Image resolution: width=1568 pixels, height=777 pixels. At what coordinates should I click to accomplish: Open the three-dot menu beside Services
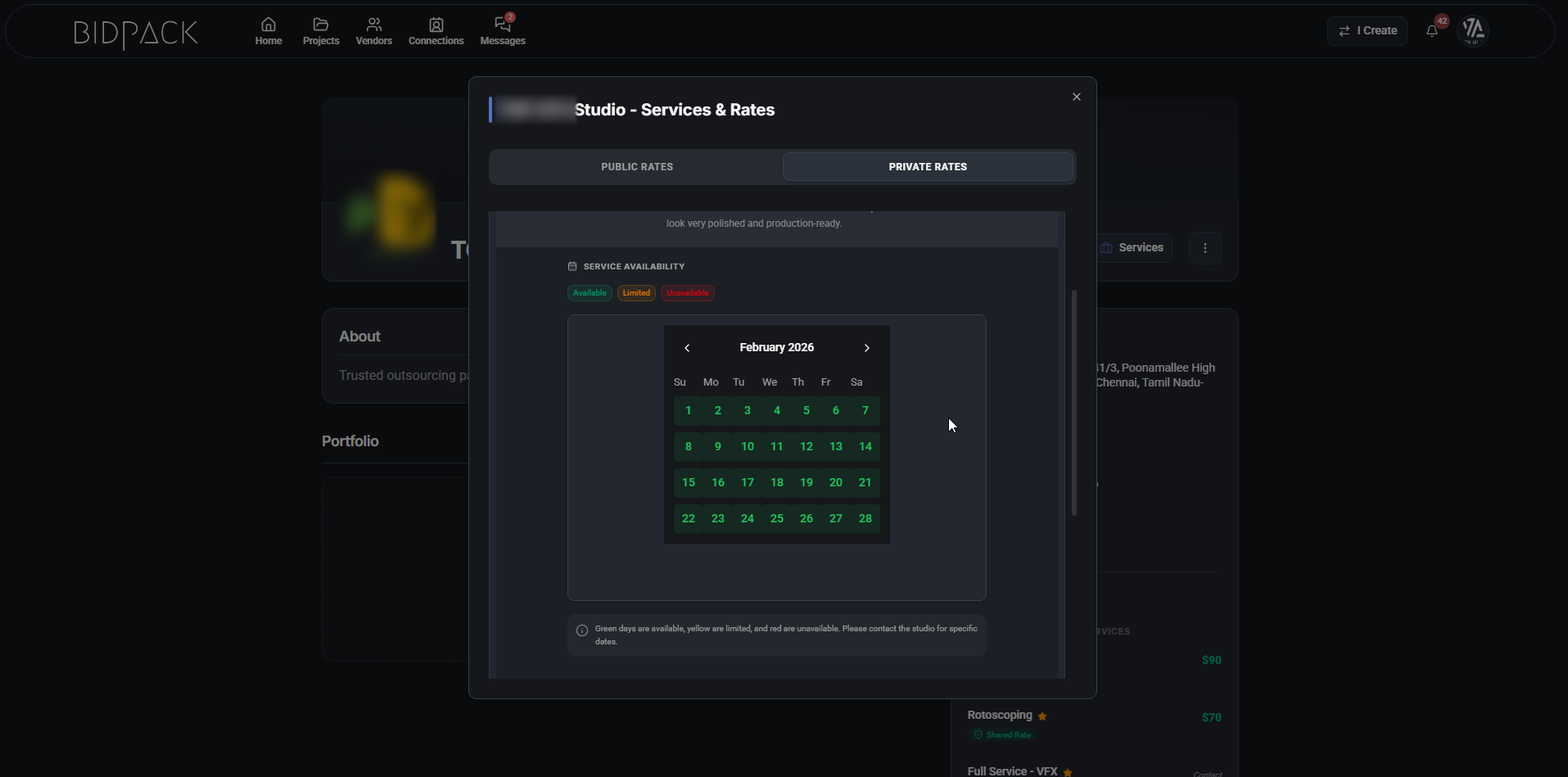(x=1205, y=247)
